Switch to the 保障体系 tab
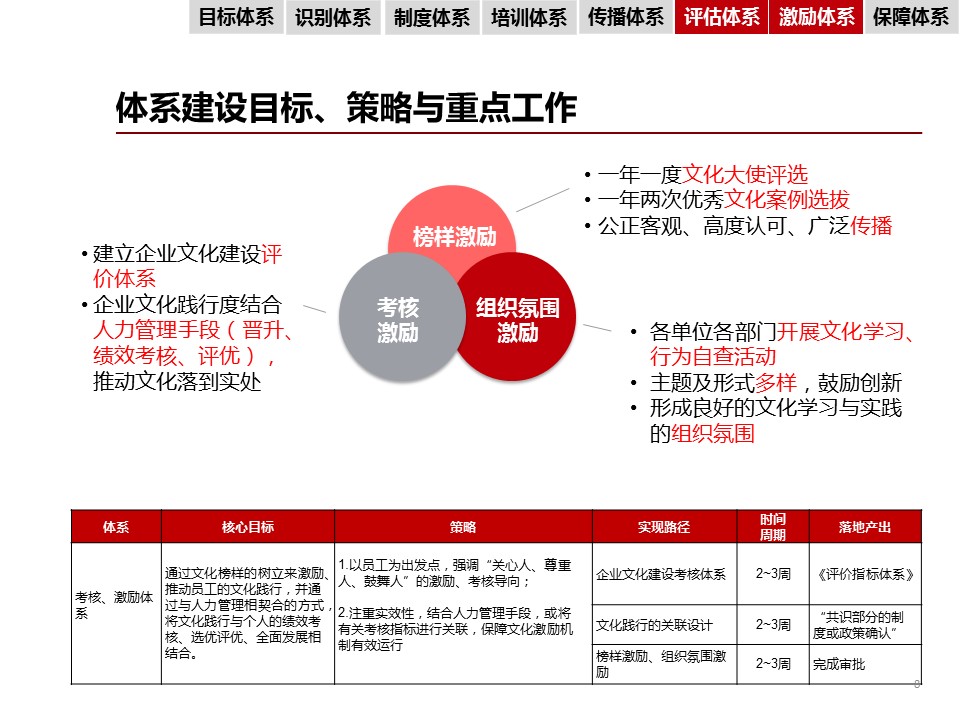The width and height of the screenshot is (960, 720). click(910, 18)
